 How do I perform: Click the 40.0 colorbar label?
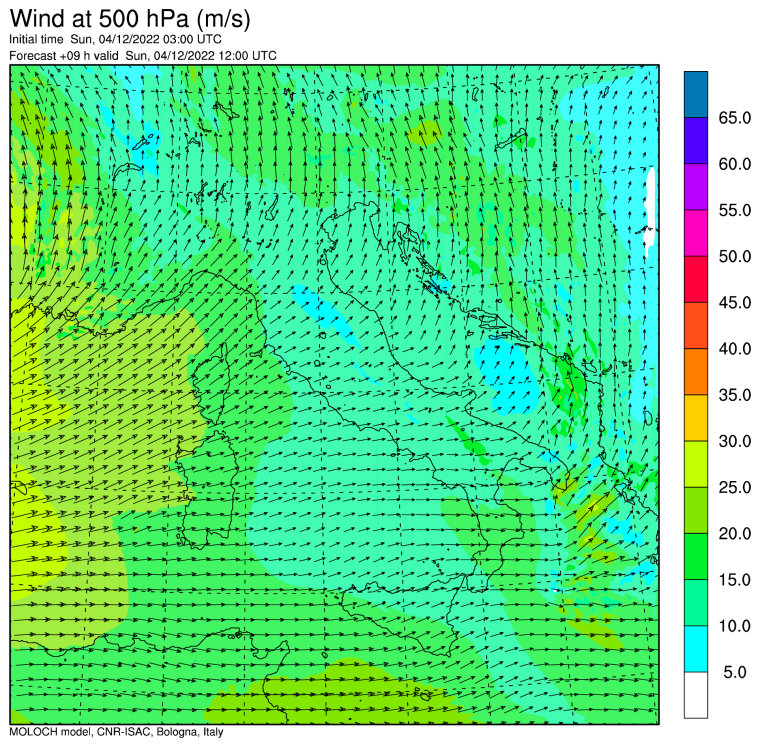[735, 349]
